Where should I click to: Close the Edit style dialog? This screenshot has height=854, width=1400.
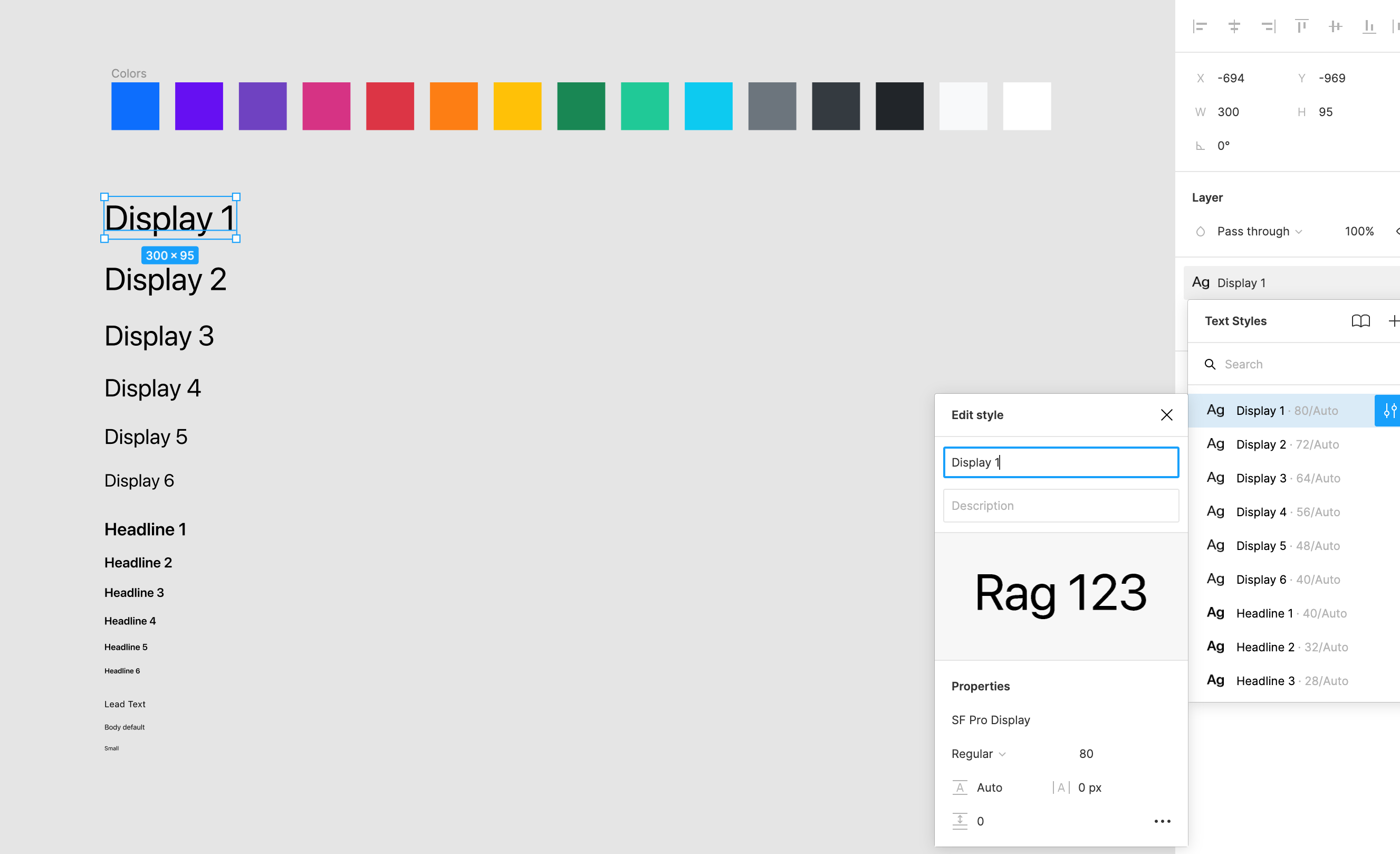tap(1167, 415)
